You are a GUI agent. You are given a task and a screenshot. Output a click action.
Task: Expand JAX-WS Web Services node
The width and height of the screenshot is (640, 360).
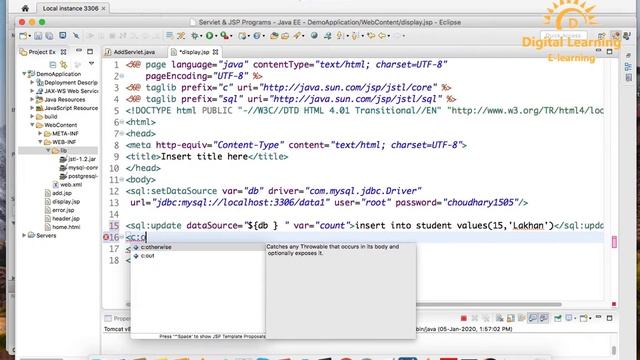32,91
